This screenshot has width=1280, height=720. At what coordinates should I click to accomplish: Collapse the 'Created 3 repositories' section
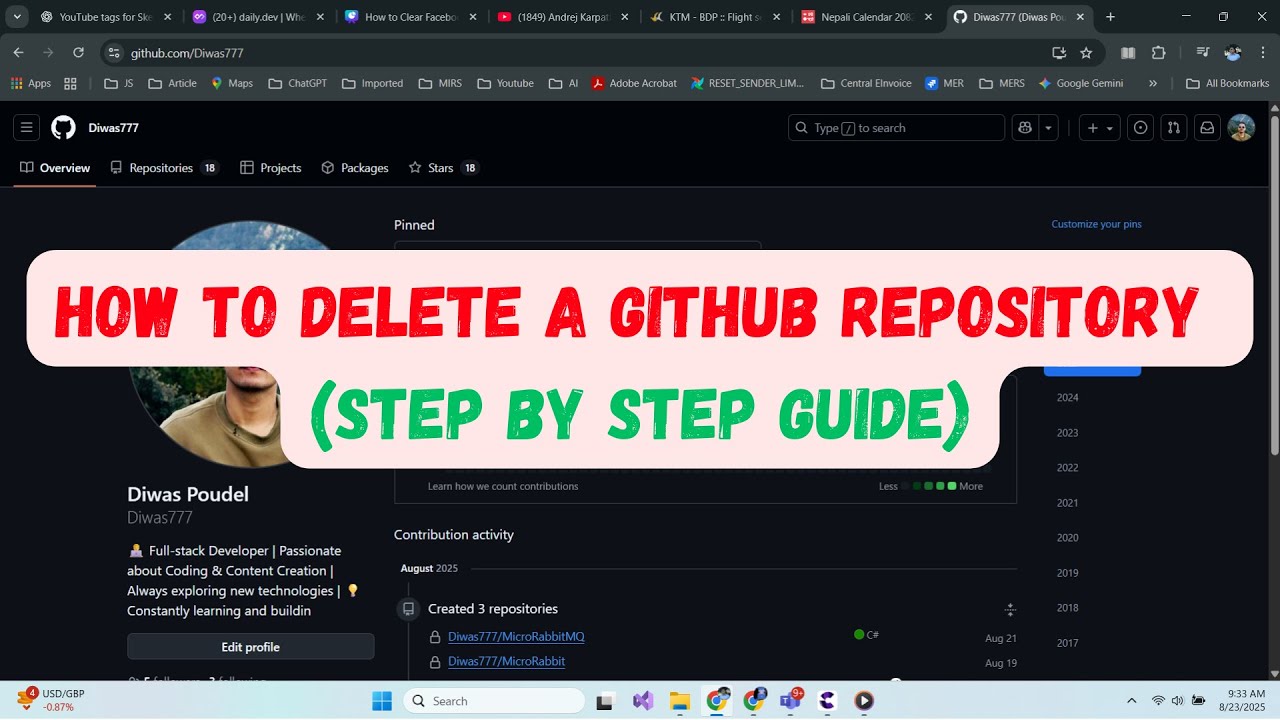tap(1009, 609)
